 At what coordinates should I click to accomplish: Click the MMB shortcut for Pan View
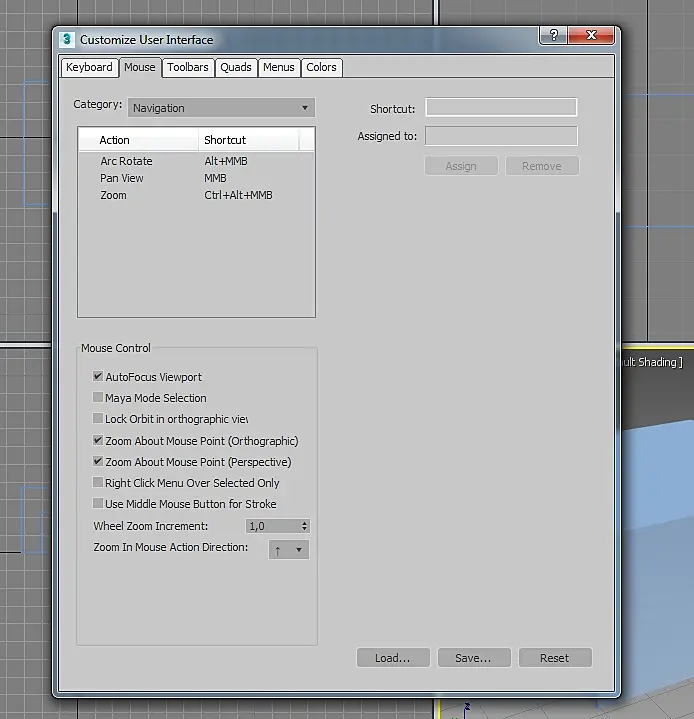(215, 178)
